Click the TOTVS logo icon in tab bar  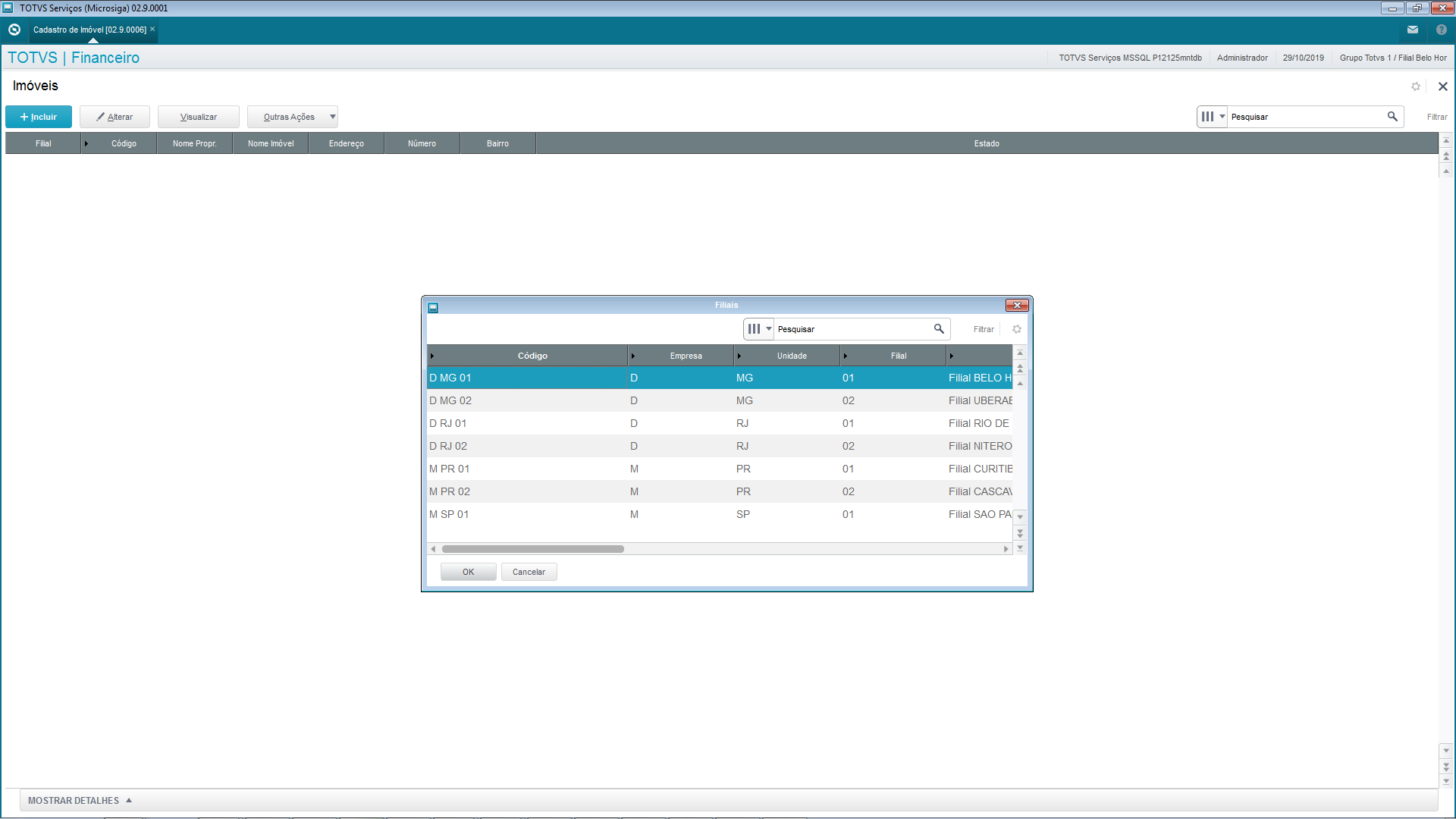pyautogui.click(x=14, y=30)
